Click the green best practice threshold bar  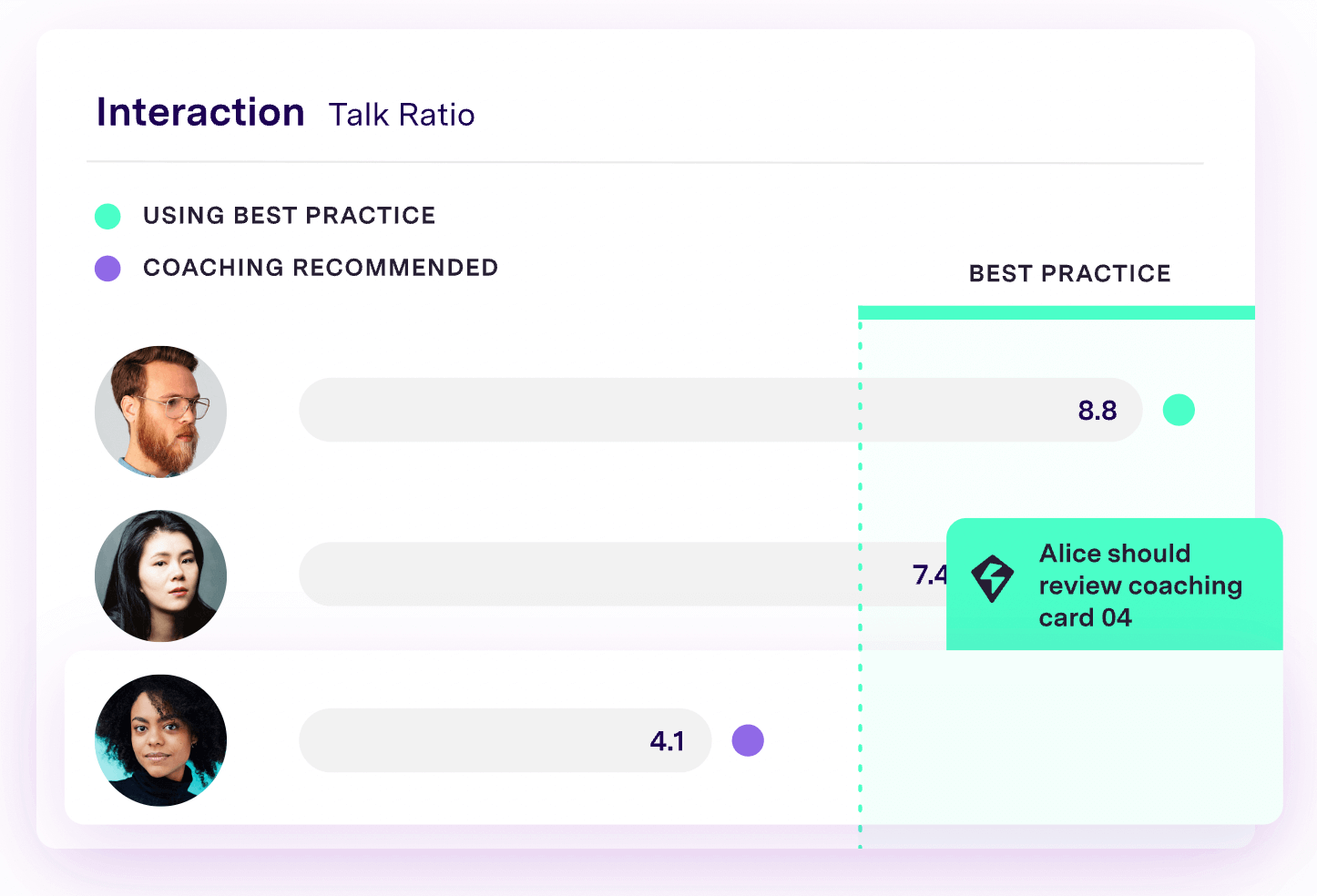coord(1057,311)
